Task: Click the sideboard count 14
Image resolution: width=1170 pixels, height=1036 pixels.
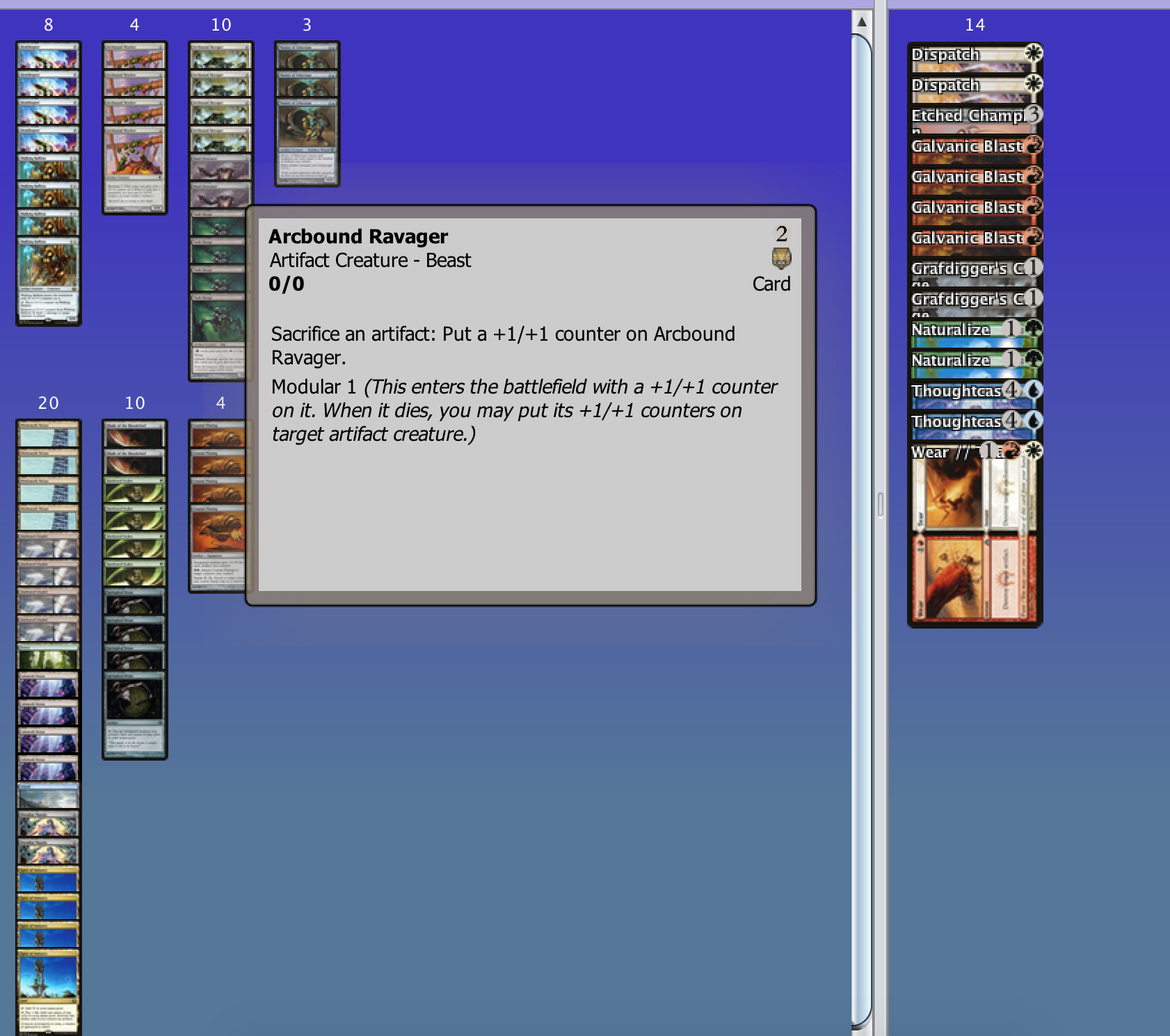Action: click(975, 25)
